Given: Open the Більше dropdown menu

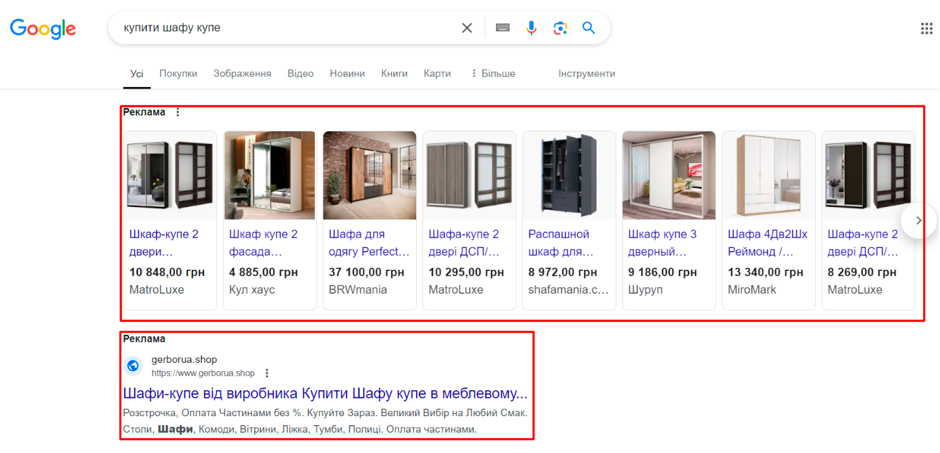Looking at the screenshot, I should pyautogui.click(x=492, y=74).
